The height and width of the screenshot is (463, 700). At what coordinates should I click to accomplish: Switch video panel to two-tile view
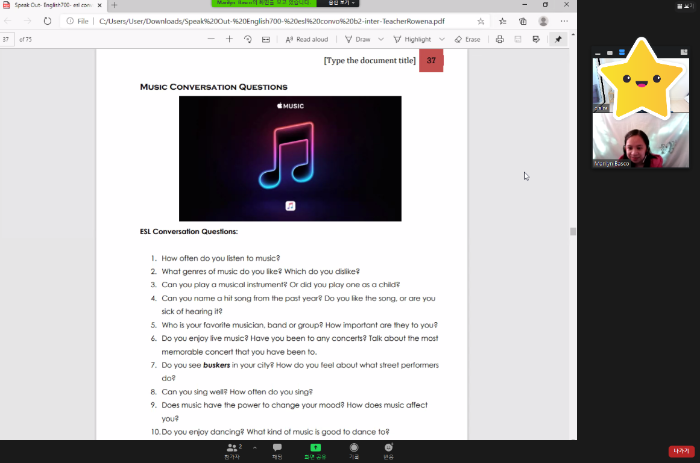(621, 53)
